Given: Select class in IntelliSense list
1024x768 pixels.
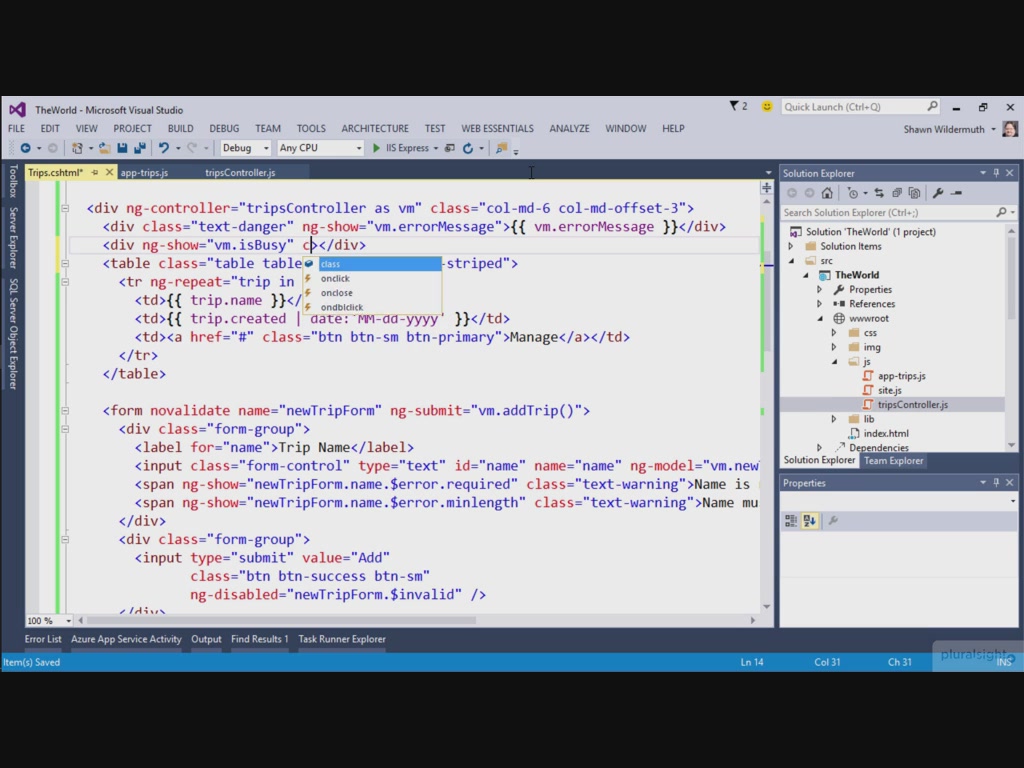Looking at the screenshot, I should (372, 264).
